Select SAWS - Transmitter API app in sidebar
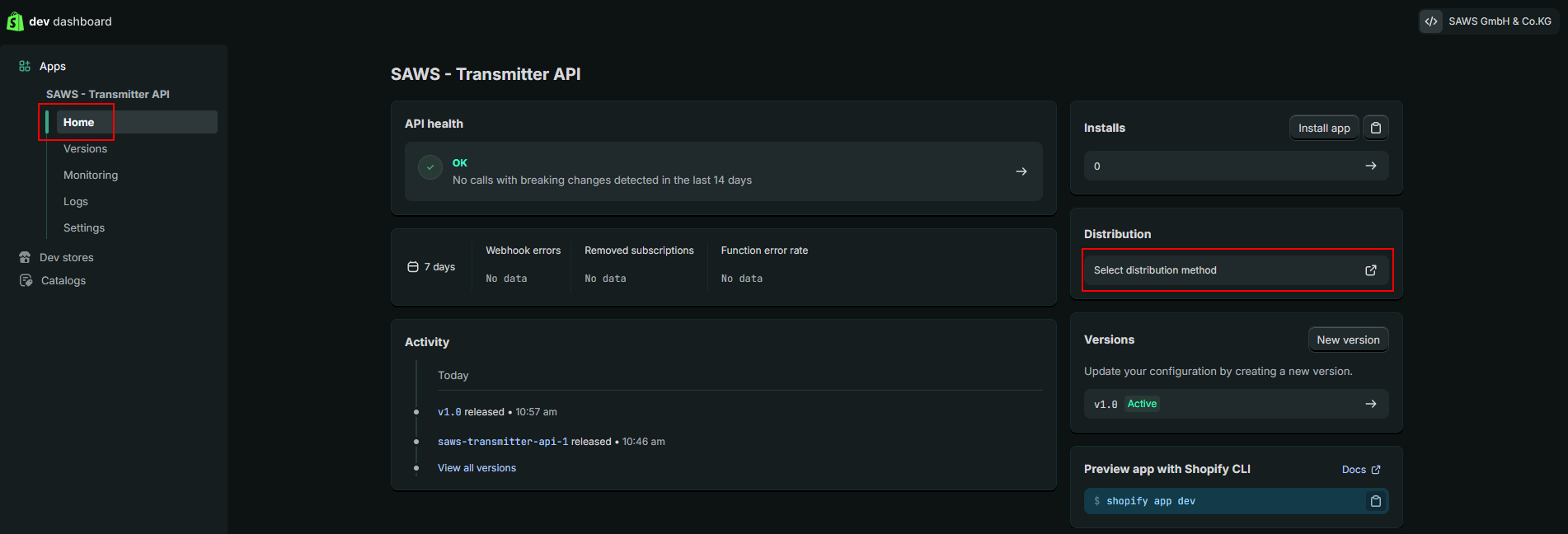 108,94
